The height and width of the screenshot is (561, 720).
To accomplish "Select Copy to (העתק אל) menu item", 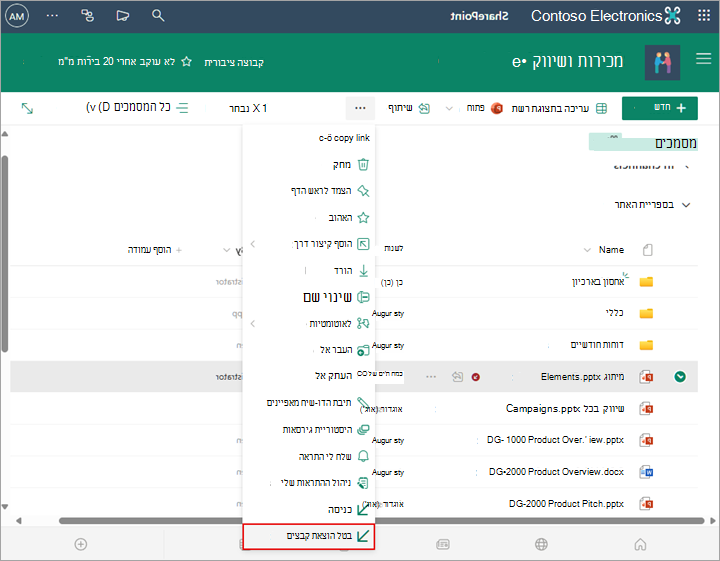I will 309,376.
